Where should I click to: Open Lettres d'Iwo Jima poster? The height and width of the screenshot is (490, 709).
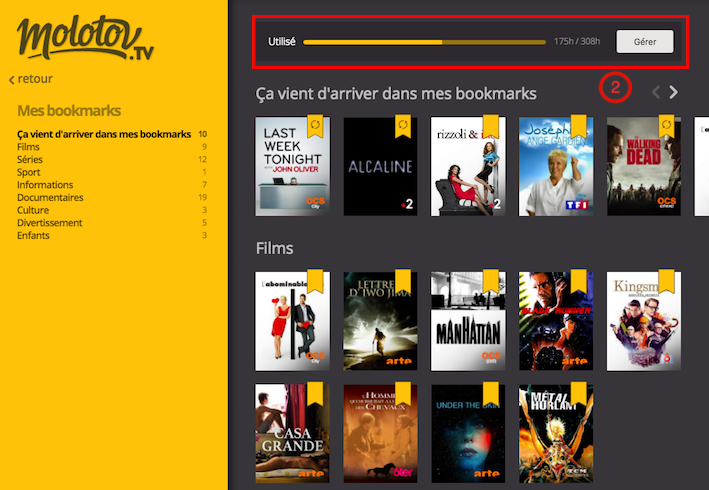[x=380, y=321]
